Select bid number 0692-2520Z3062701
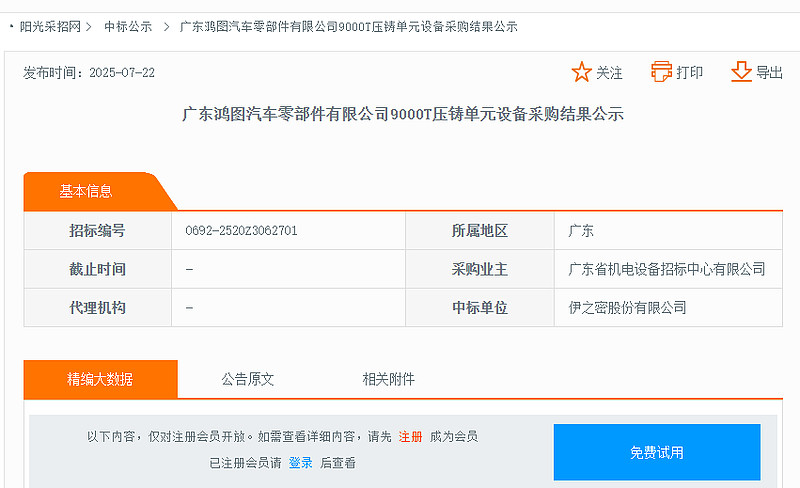 (241, 231)
